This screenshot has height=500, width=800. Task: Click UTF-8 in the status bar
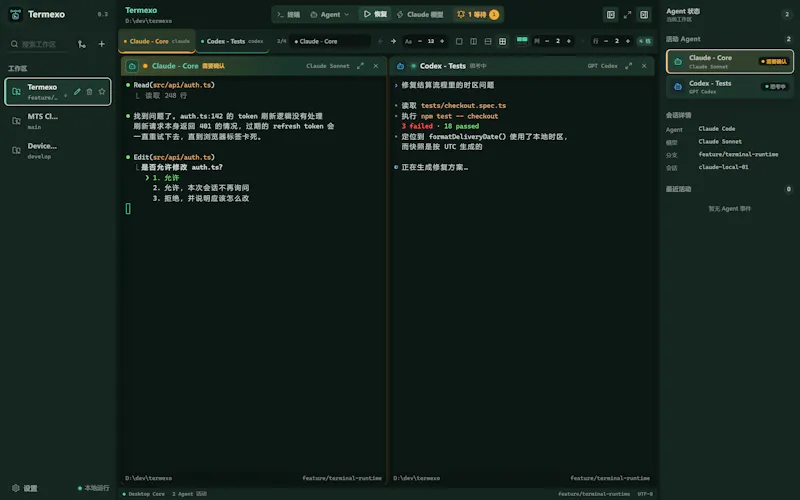pyautogui.click(x=645, y=494)
